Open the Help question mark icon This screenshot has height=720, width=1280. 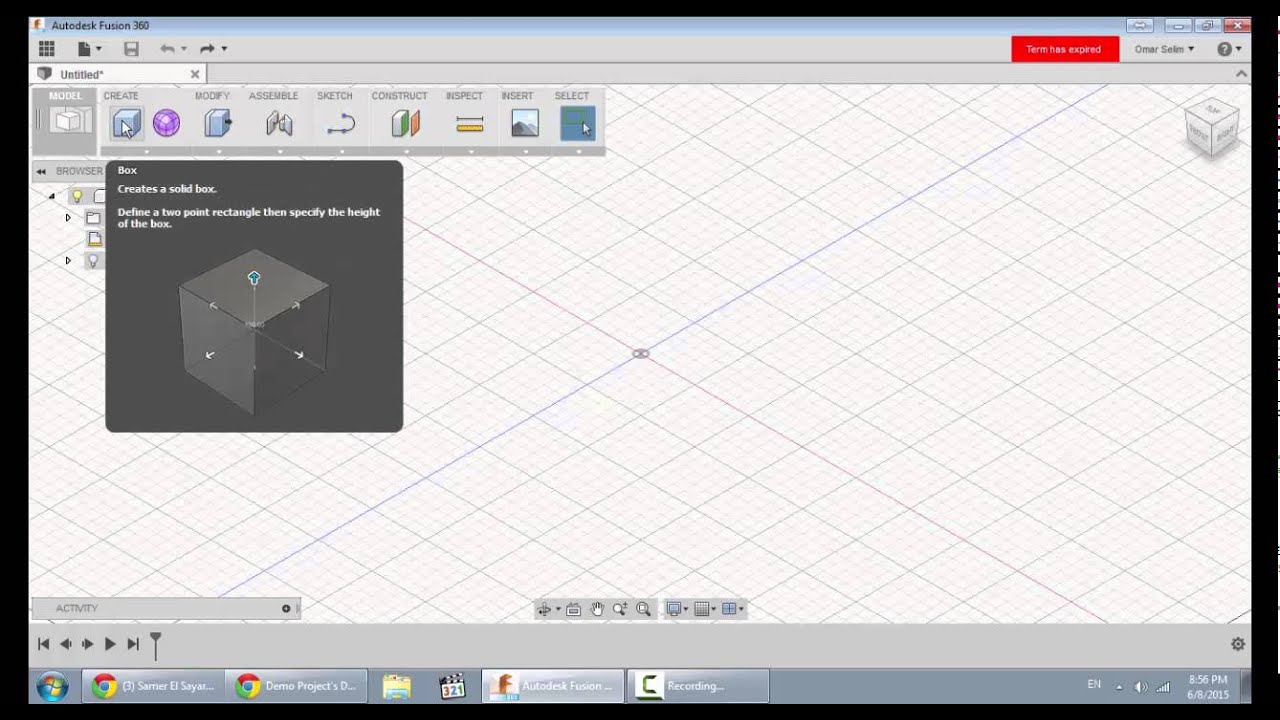(x=1224, y=49)
